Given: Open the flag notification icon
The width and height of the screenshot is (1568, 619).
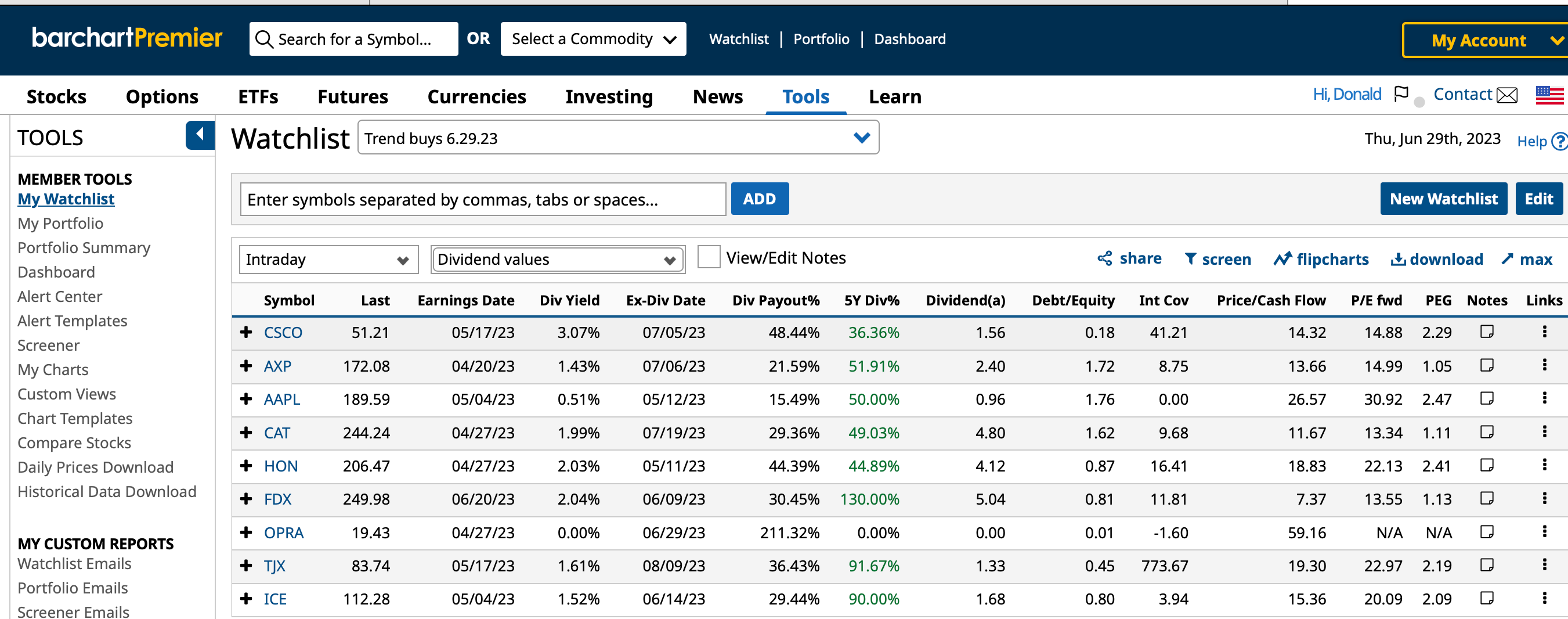Looking at the screenshot, I should [x=1401, y=94].
